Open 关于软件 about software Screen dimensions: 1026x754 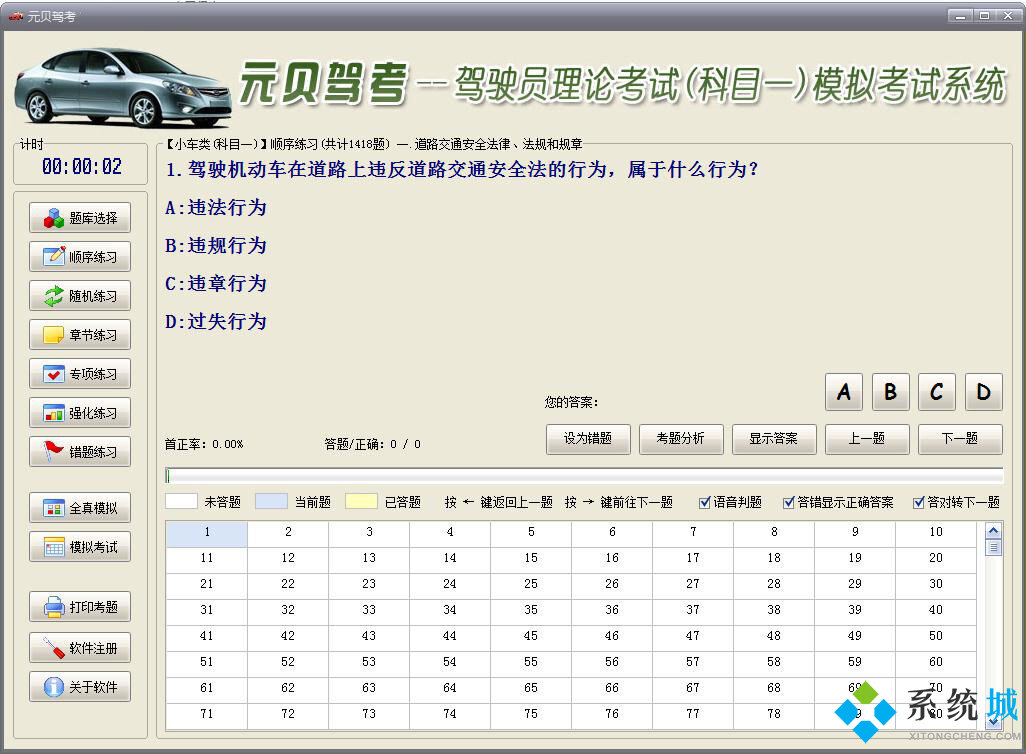(x=80, y=687)
